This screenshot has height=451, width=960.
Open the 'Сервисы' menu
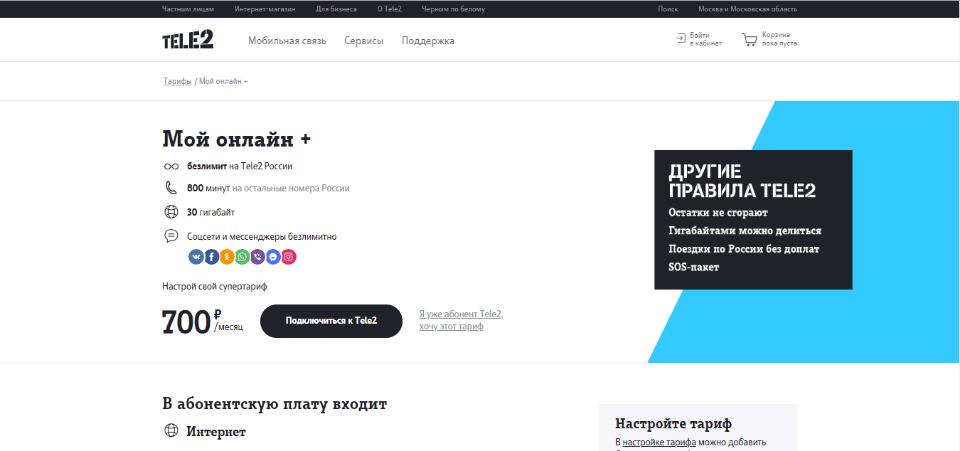[363, 41]
